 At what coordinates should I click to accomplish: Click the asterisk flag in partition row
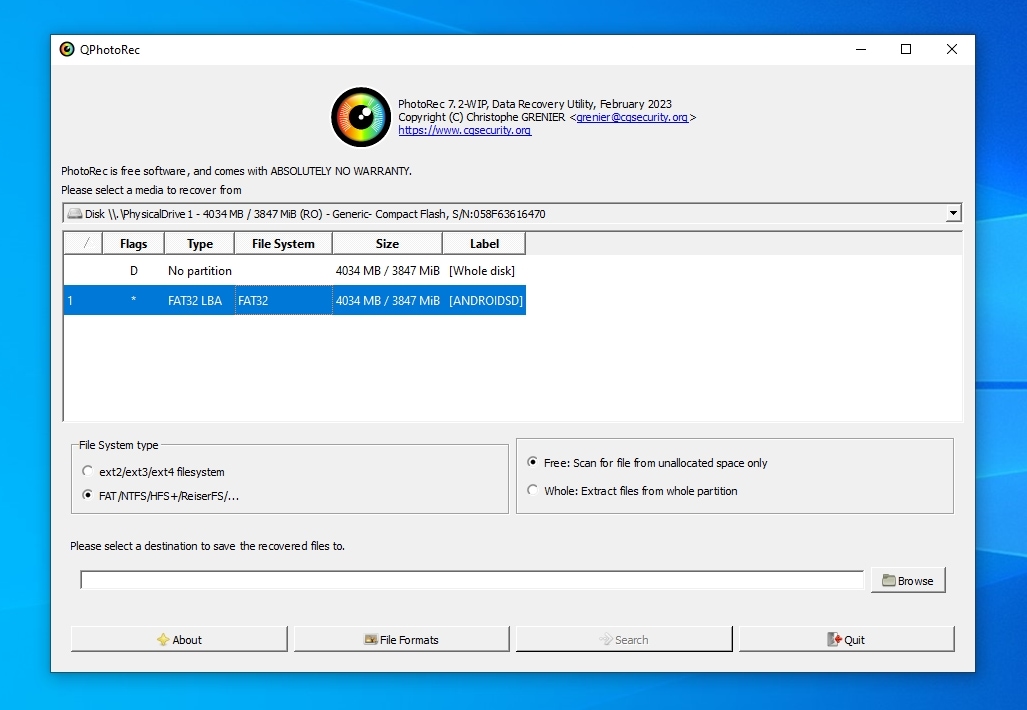click(134, 301)
